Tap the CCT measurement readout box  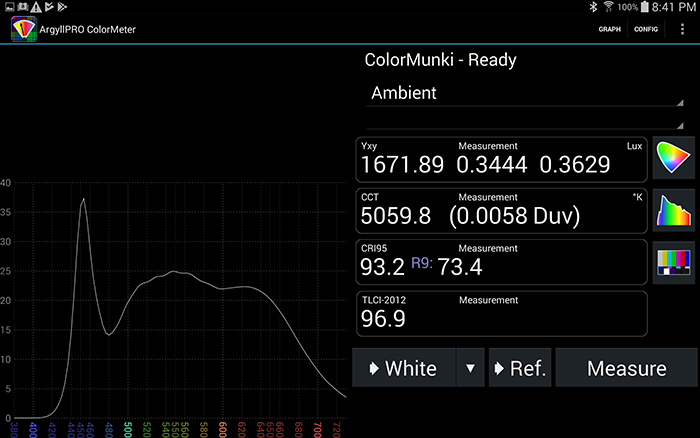(x=502, y=211)
